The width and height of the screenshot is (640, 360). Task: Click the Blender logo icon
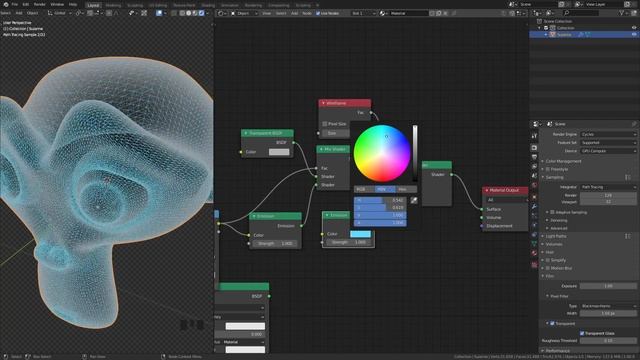(6, 4)
